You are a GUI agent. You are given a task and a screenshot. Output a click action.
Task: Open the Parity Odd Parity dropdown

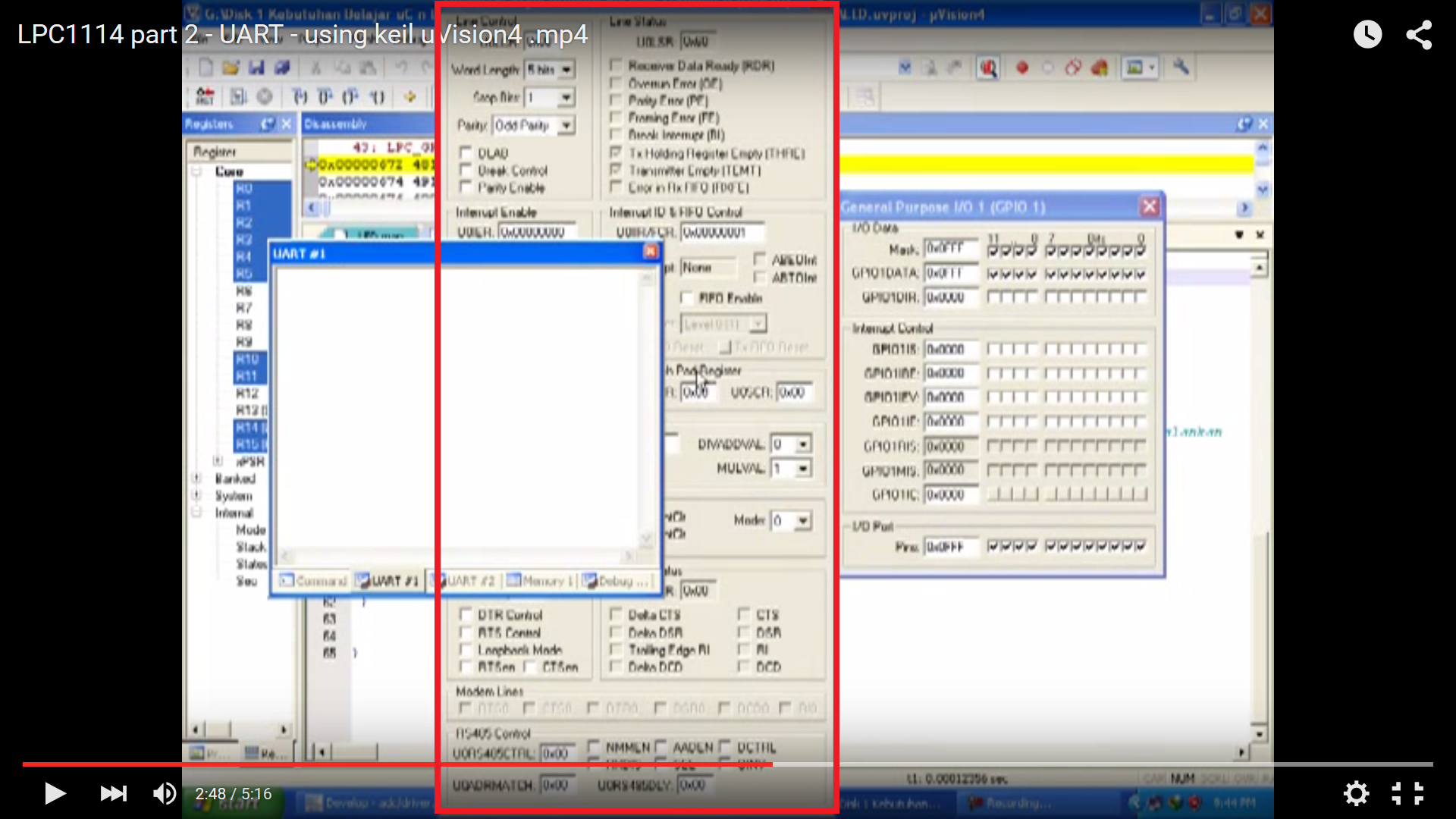(566, 125)
